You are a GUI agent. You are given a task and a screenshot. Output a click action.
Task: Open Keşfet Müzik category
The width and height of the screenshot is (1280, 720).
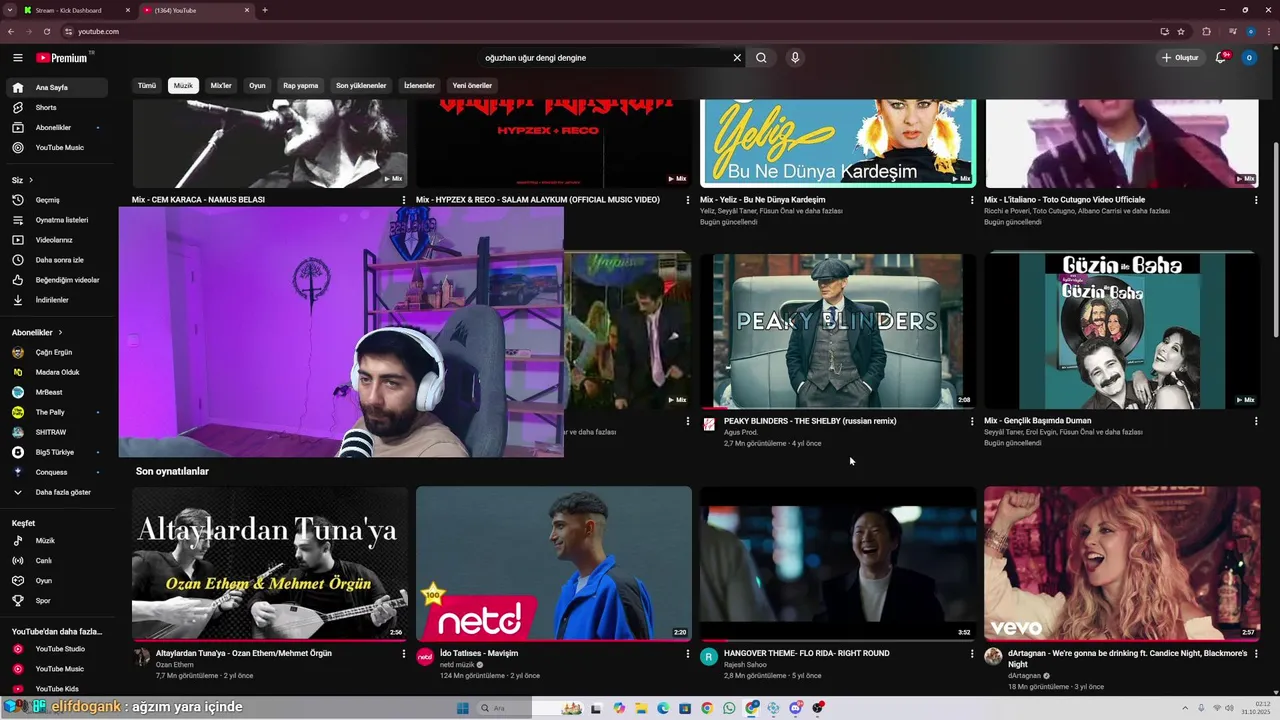57,541
